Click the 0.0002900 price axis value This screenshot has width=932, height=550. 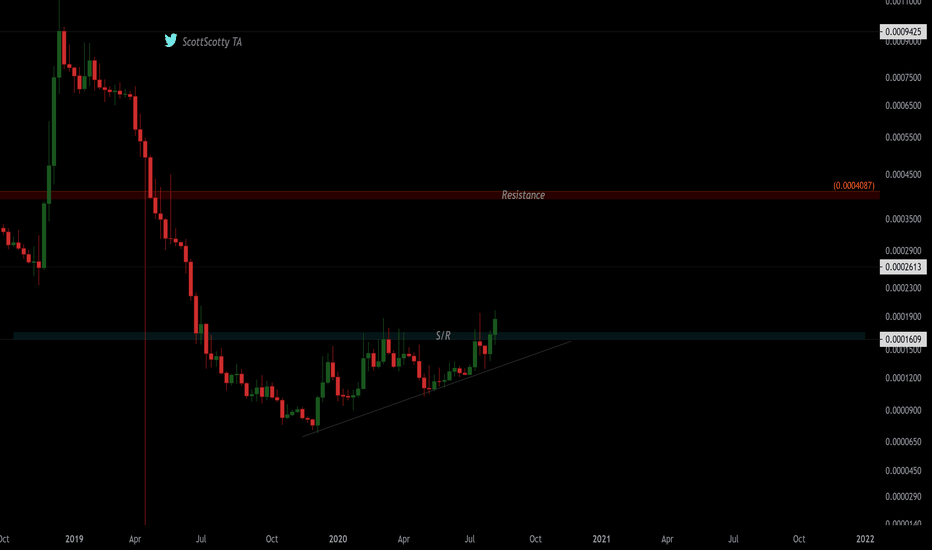903,251
